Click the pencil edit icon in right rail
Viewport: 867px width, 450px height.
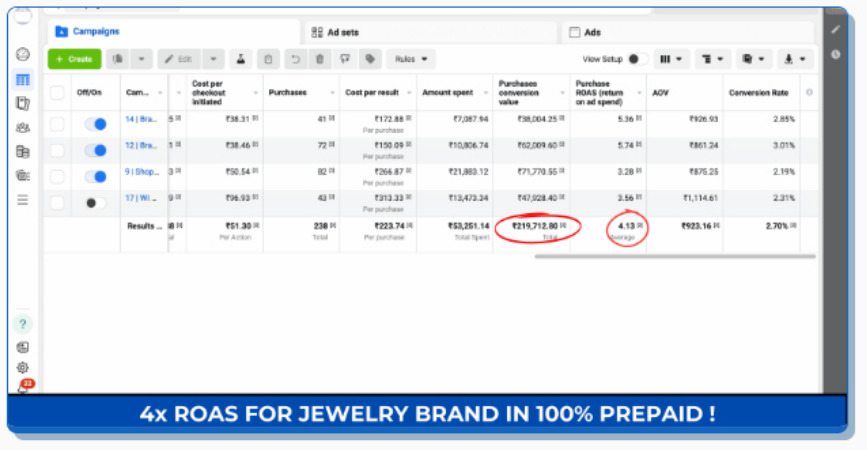click(x=835, y=29)
